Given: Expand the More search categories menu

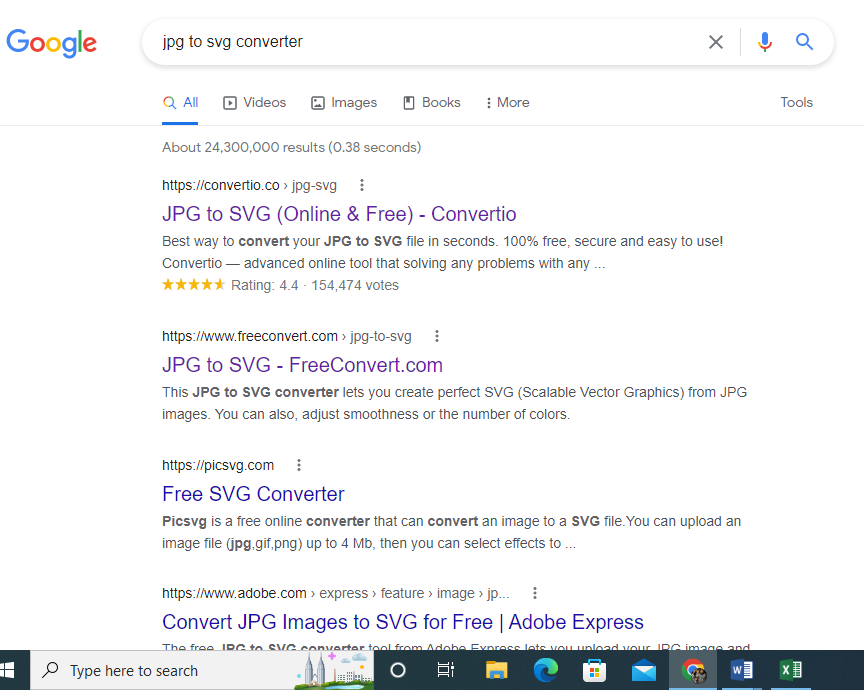Looking at the screenshot, I should tap(507, 102).
